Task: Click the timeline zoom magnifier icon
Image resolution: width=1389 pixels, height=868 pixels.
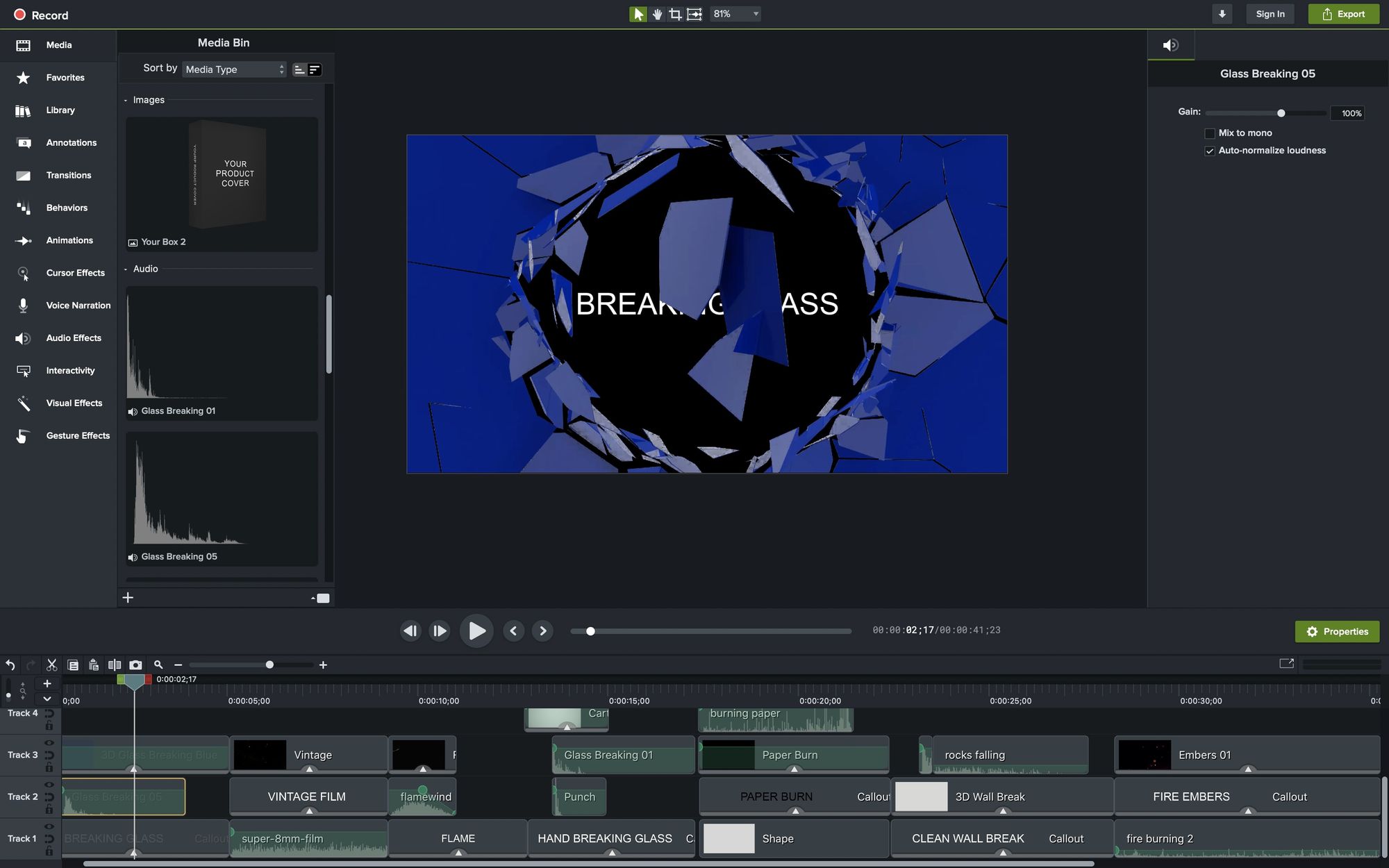Action: click(x=158, y=665)
